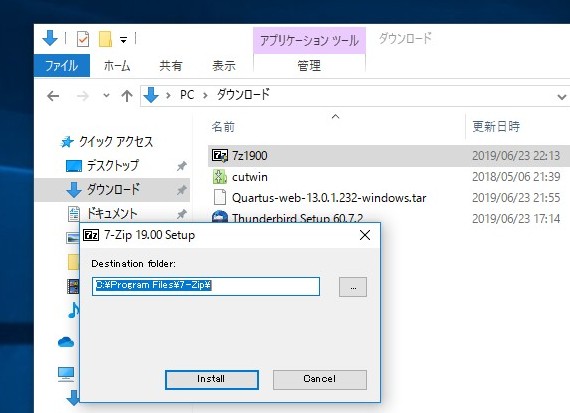570x413 pixels.
Task: Expand the chevron before PC in address bar
Action: [x=168, y=96]
